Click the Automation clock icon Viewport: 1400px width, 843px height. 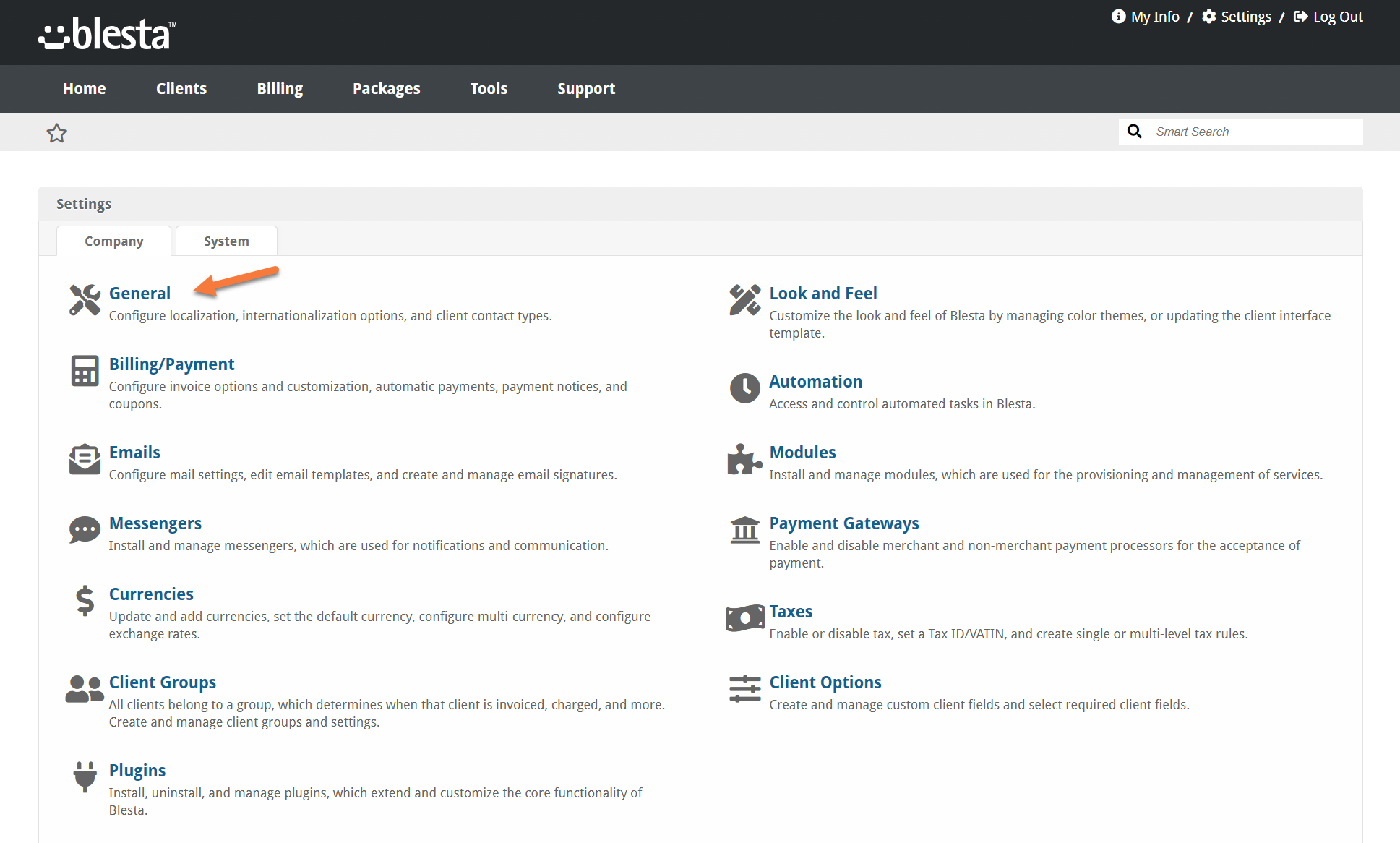point(744,388)
